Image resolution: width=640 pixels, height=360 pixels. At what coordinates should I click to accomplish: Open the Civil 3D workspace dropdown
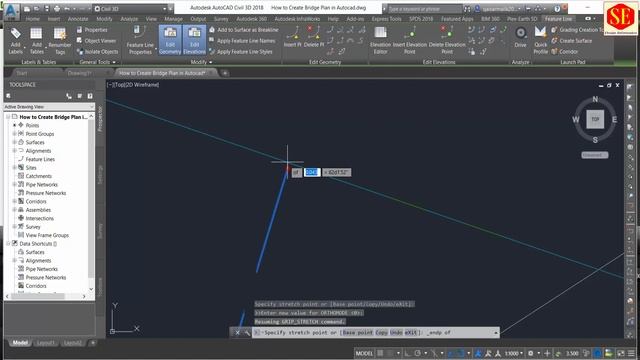pyautogui.click(x=131, y=9)
